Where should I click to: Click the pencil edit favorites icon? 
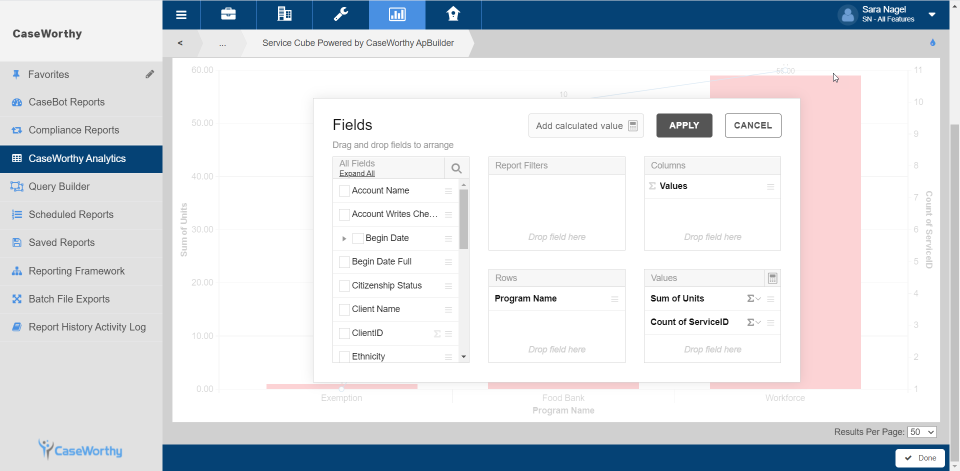click(x=150, y=74)
